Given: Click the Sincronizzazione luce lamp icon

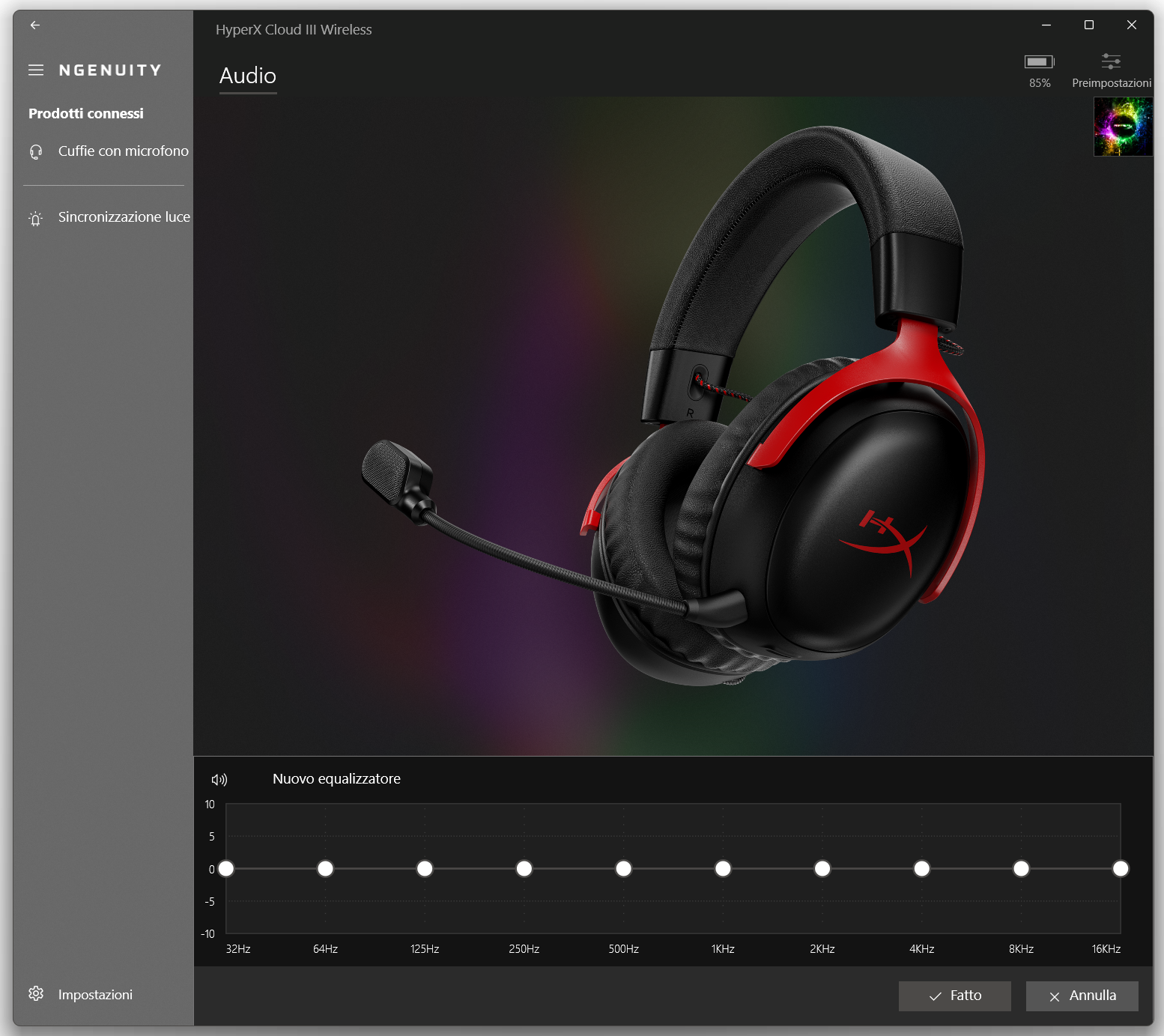Looking at the screenshot, I should pos(36,218).
